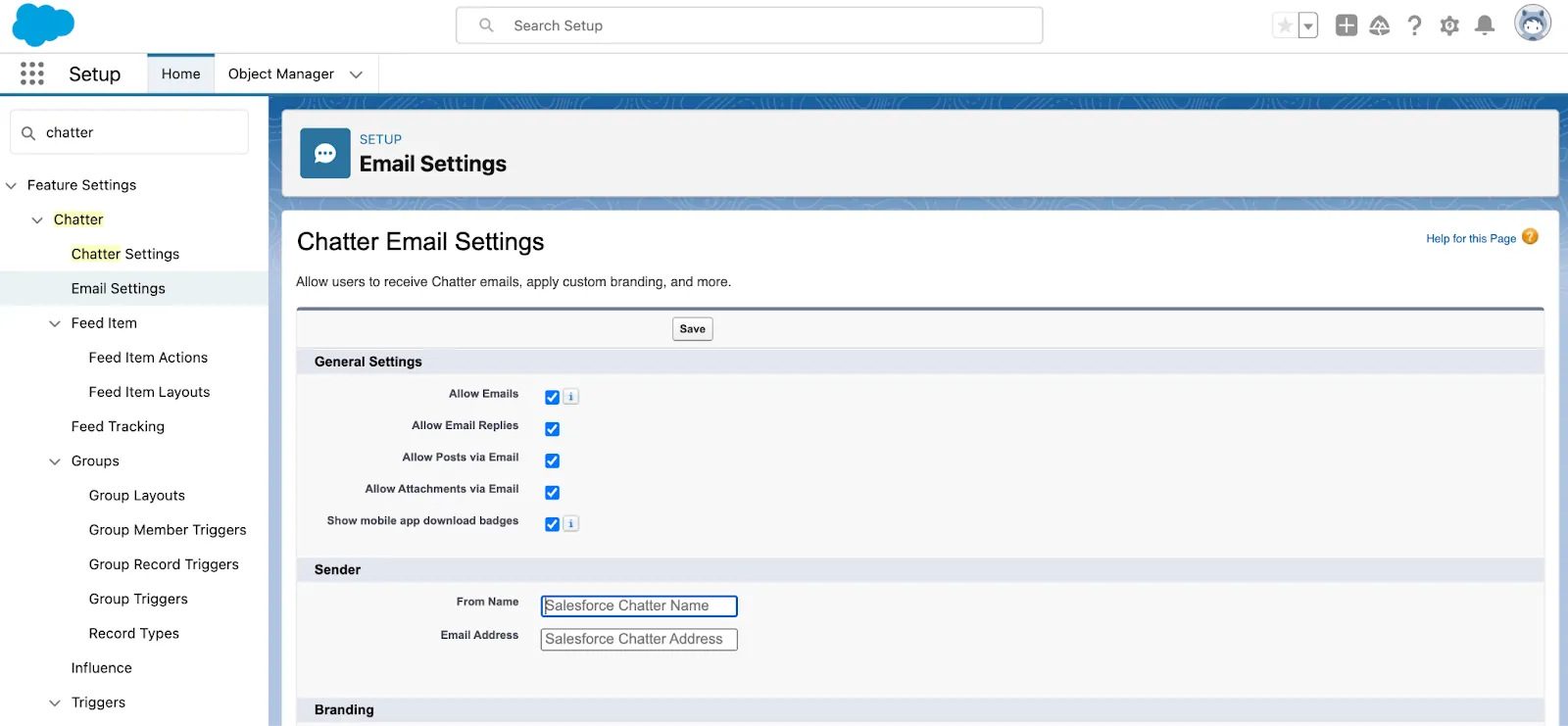1568x726 pixels.
Task: Open the notifications bell
Action: (1485, 25)
